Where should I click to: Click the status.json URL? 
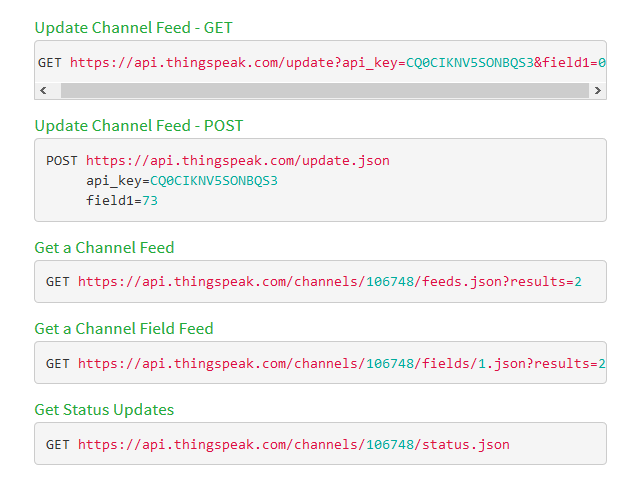coord(294,444)
